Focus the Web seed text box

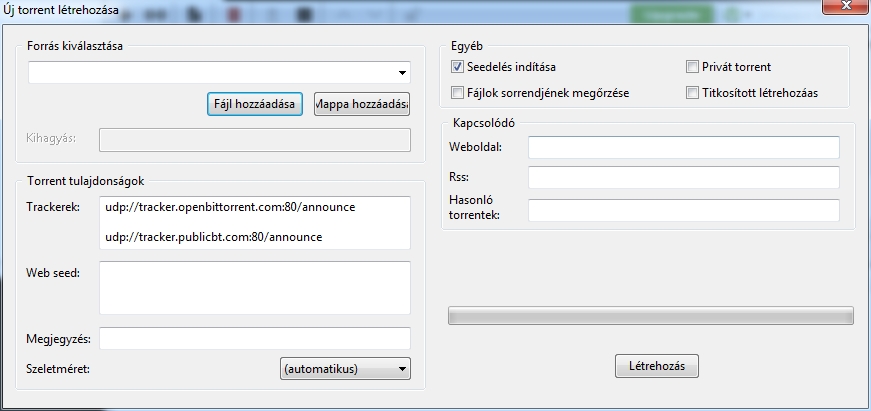click(255, 288)
